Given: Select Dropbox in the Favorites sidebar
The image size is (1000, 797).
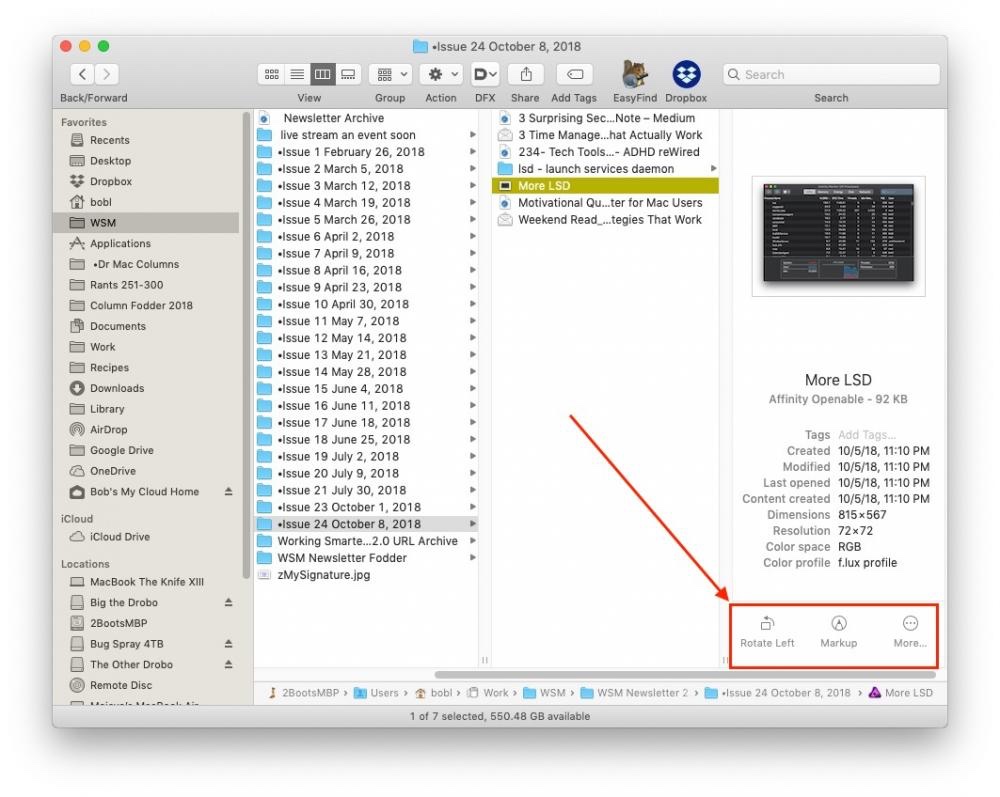Looking at the screenshot, I should click(x=110, y=182).
